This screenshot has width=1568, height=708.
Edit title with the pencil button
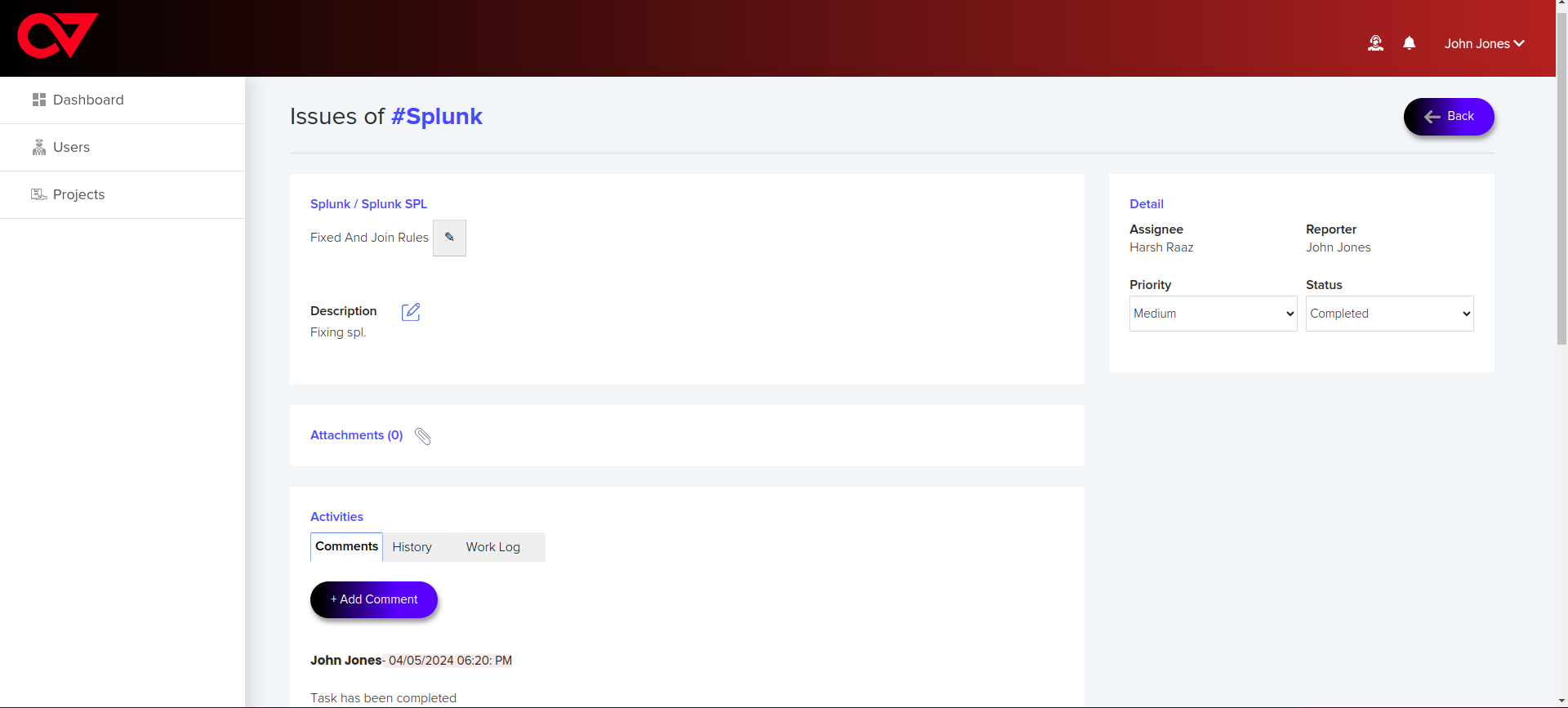coord(449,238)
